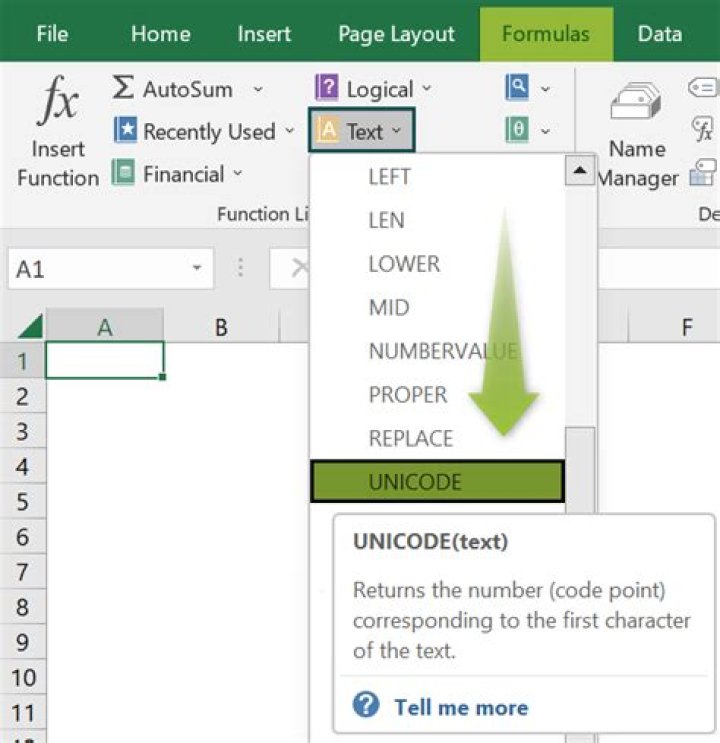720x743 pixels.
Task: Expand the Lookup & Reference dropdown arrow
Action: click(546, 89)
